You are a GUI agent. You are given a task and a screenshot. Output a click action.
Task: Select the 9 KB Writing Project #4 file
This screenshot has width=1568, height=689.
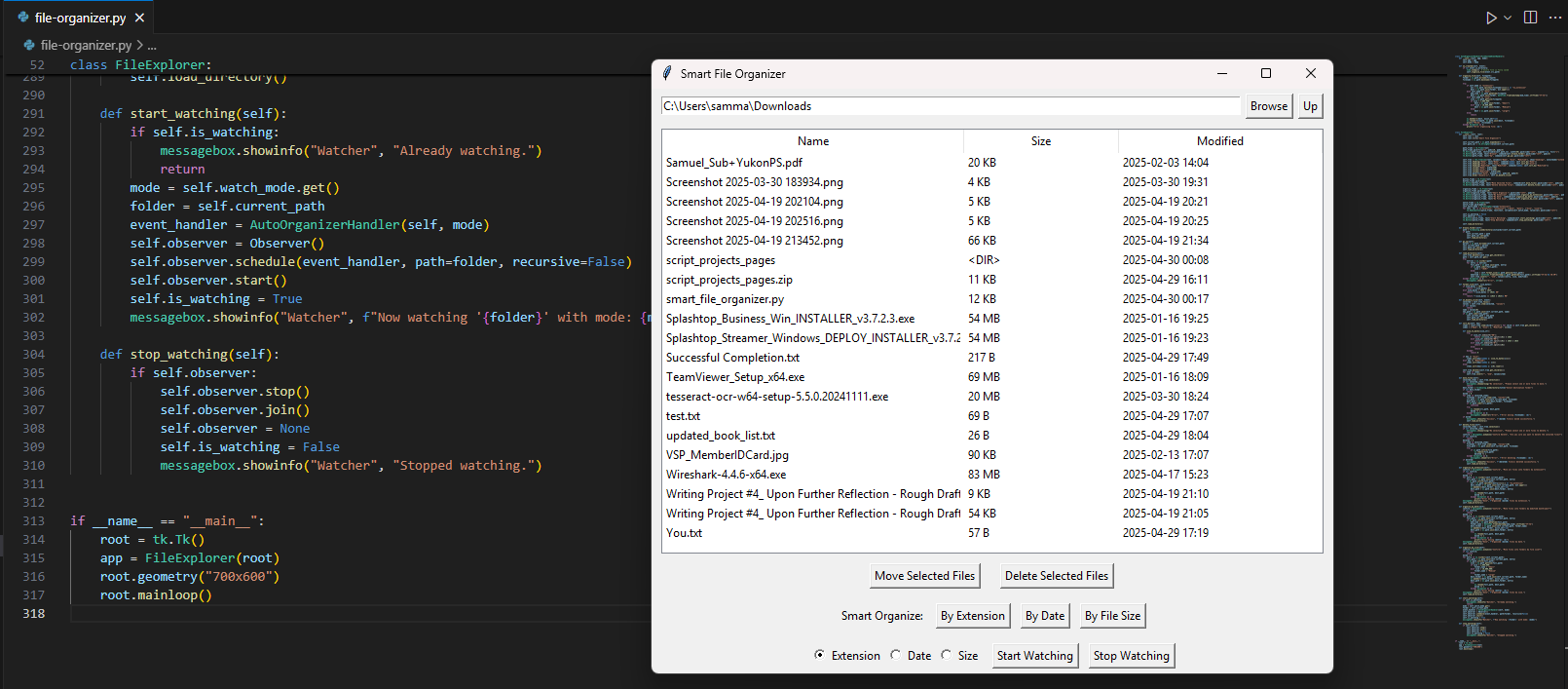click(x=991, y=494)
